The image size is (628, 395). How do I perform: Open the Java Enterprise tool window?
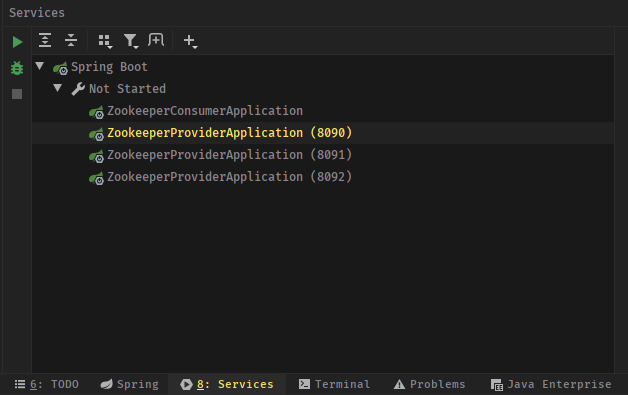pyautogui.click(x=551, y=384)
